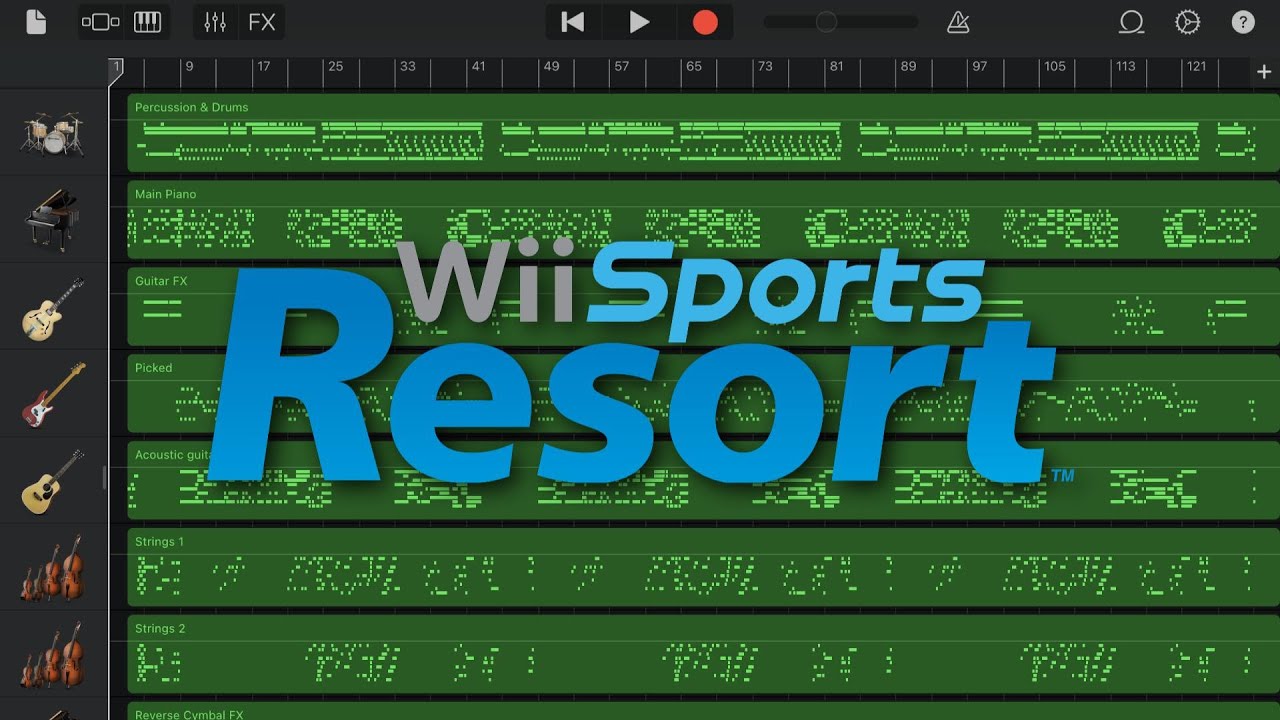Click bar 65 on the ruler

(x=693, y=67)
